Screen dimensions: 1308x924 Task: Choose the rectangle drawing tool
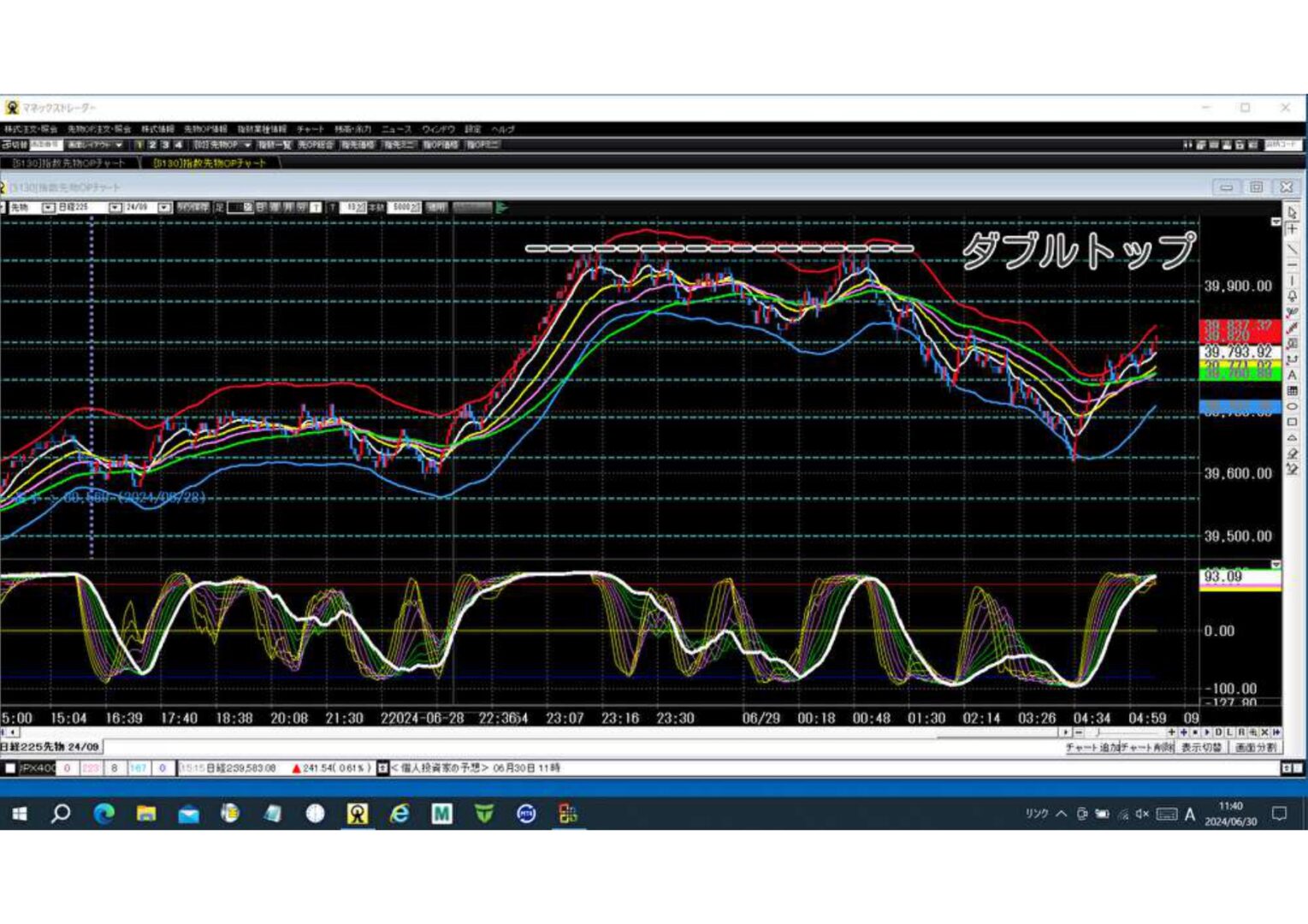tap(1292, 422)
